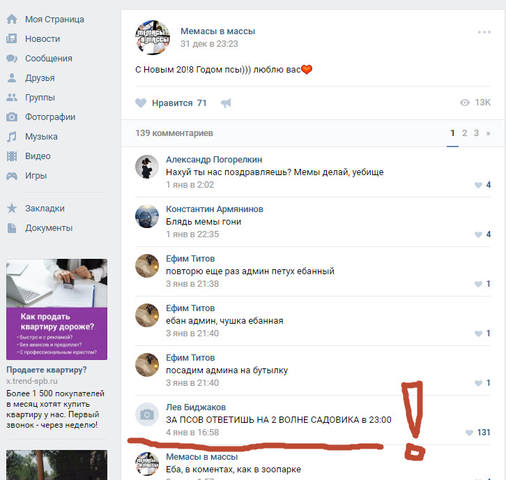
Task: Click the gamepad icon beside Игры
Action: pyautogui.click(x=12, y=176)
